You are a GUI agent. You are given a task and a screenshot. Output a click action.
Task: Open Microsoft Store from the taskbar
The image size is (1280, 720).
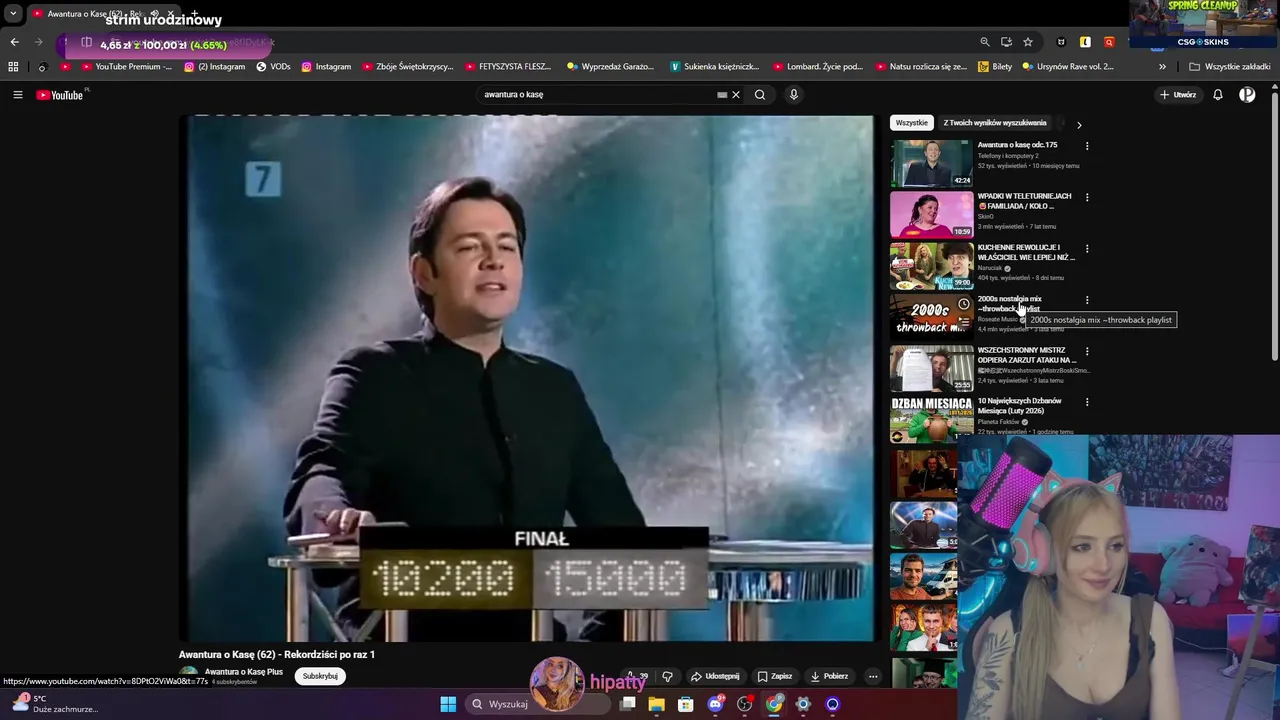686,704
